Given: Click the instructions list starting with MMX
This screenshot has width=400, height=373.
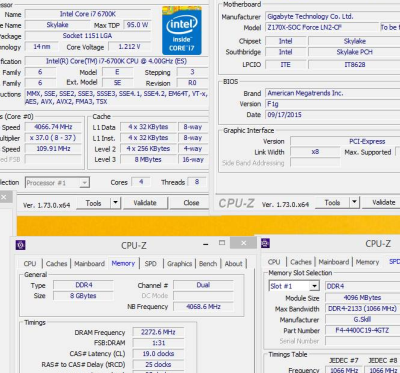Looking at the screenshot, I should tap(117, 98).
